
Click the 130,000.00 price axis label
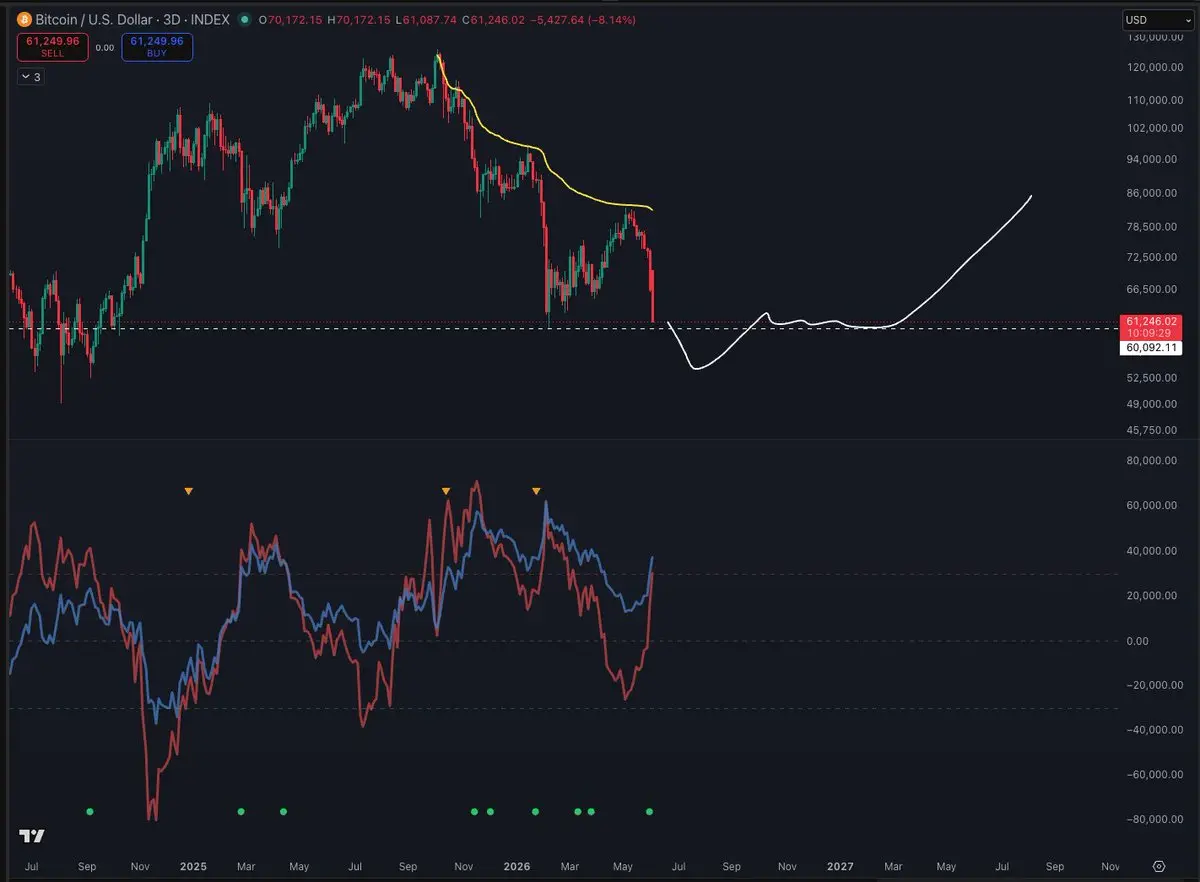pos(1155,38)
